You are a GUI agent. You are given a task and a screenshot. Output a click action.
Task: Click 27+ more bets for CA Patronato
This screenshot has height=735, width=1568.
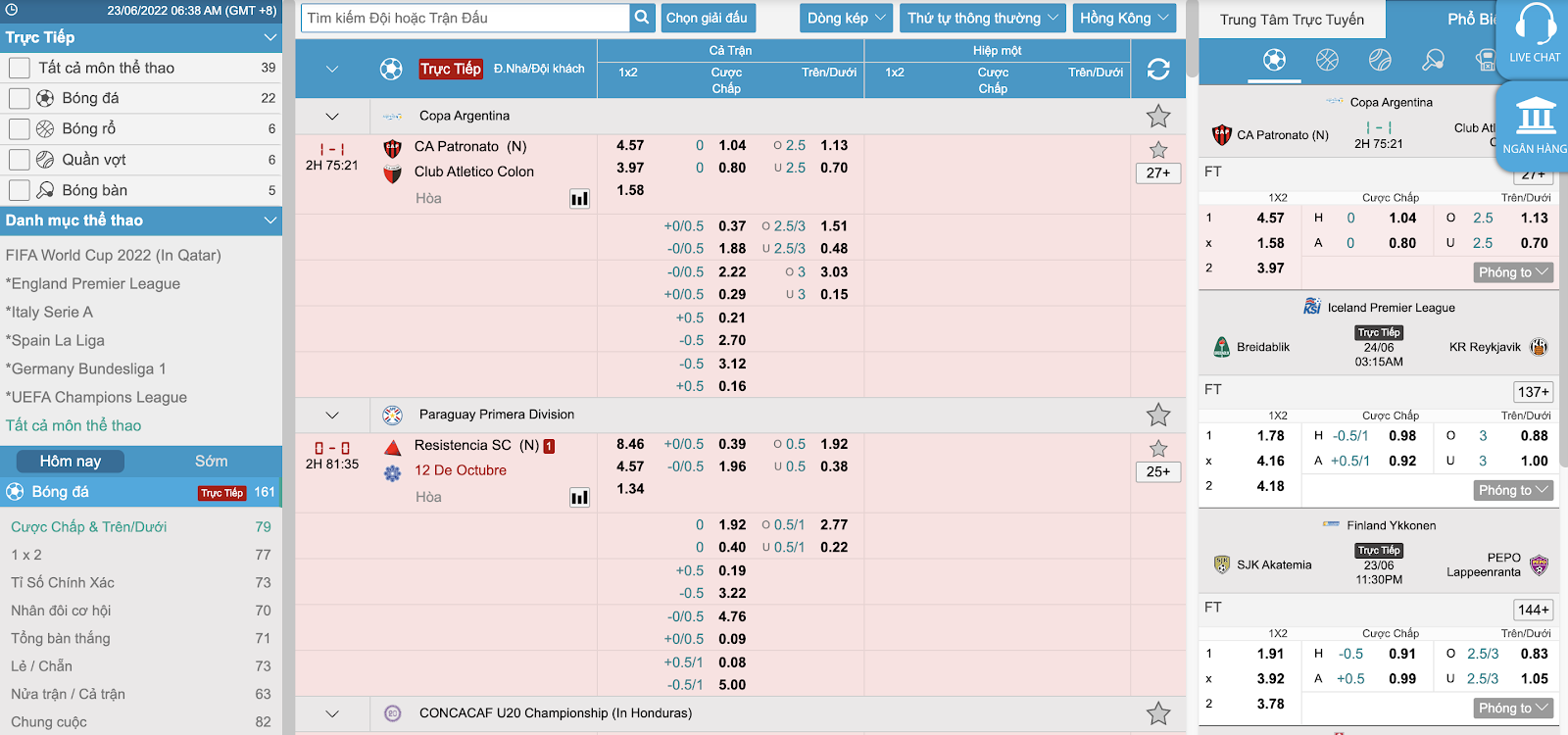click(x=1158, y=172)
